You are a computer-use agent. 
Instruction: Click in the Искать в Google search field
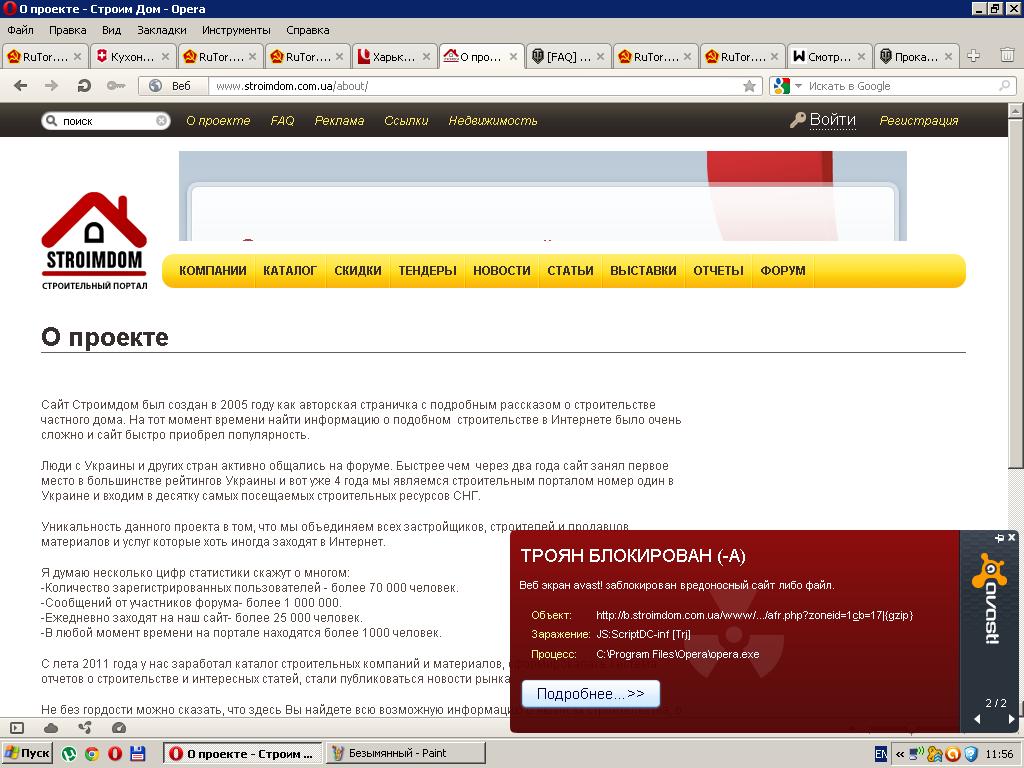point(901,86)
